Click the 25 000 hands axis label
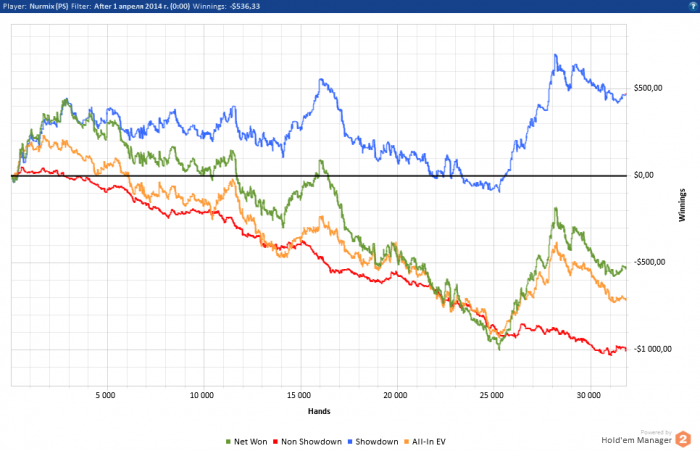 click(492, 395)
